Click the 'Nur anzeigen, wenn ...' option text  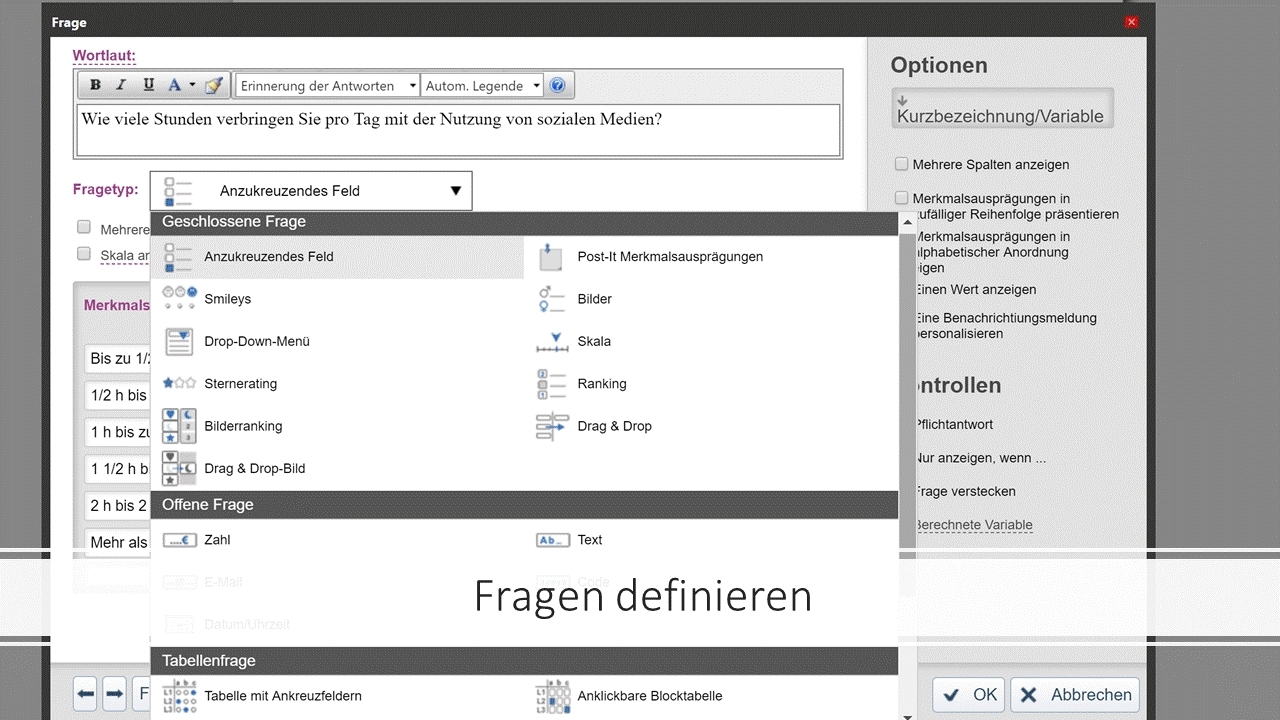pos(980,458)
